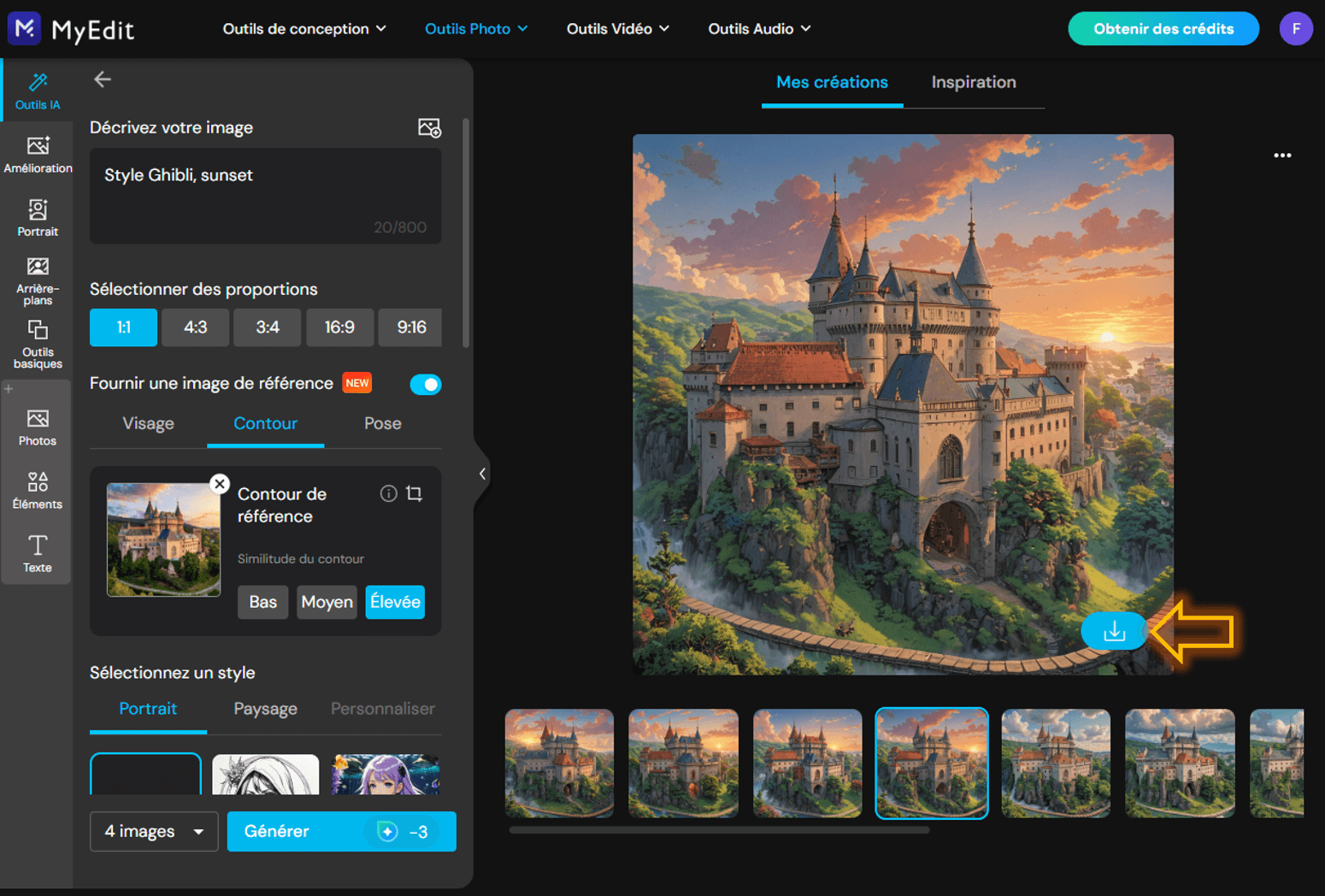Set contour similarity to Bas

pyautogui.click(x=262, y=602)
